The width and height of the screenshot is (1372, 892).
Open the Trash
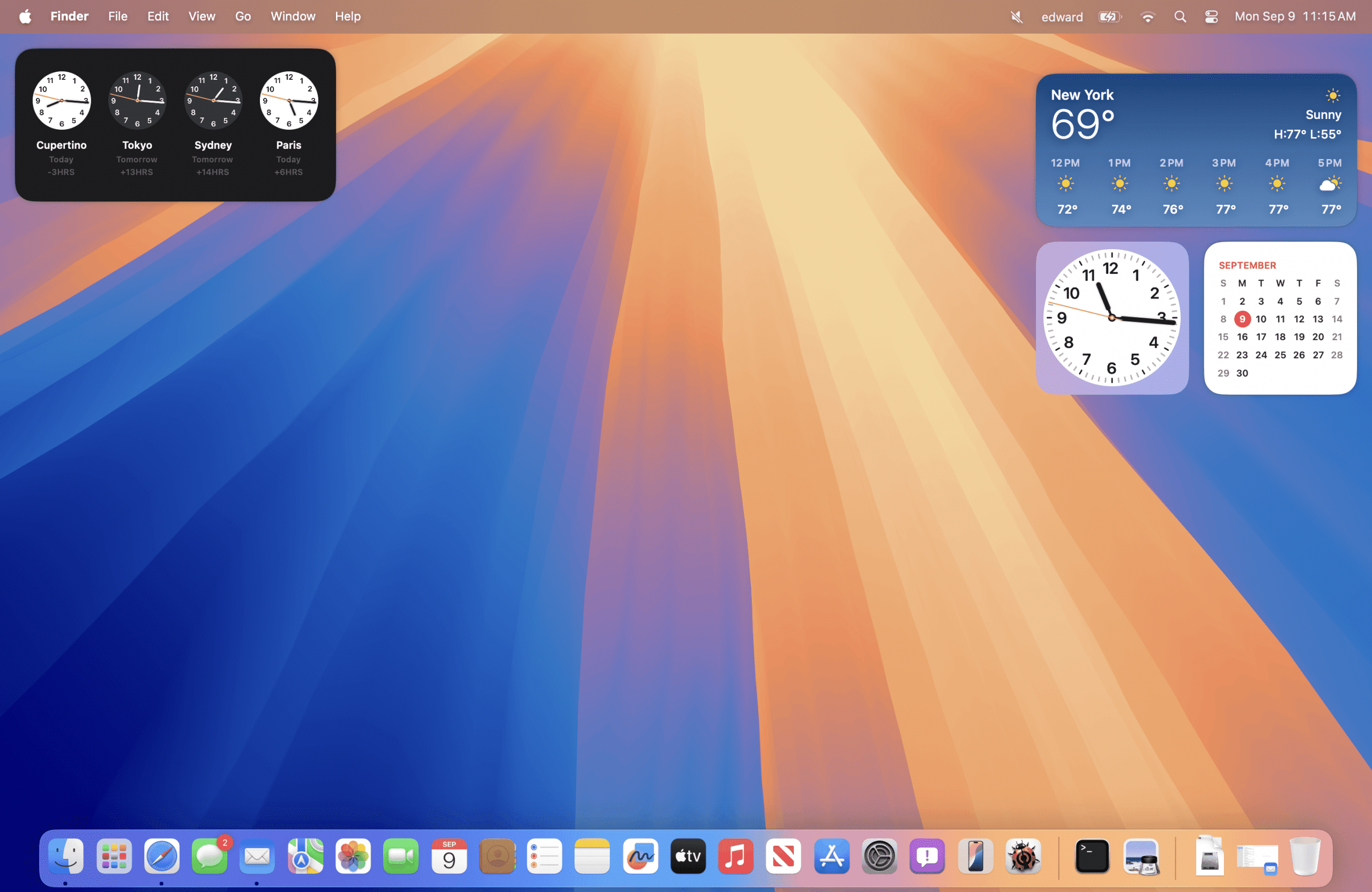[1304, 856]
